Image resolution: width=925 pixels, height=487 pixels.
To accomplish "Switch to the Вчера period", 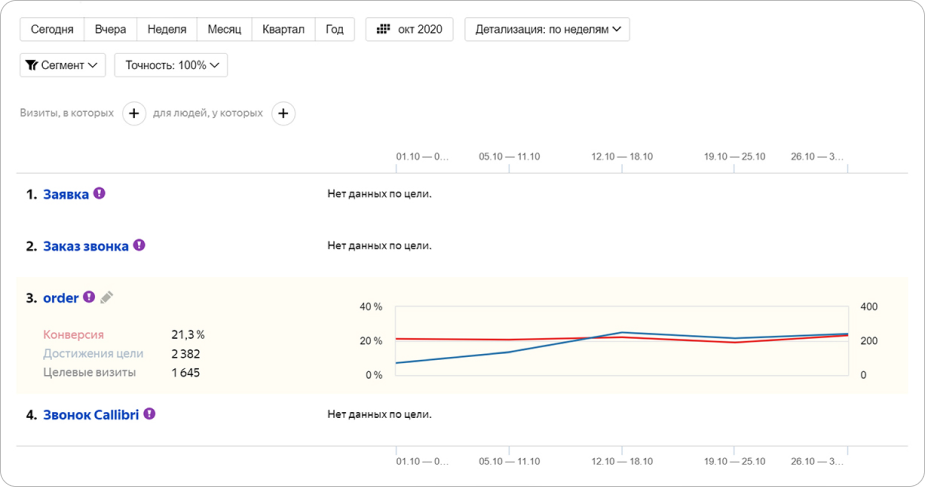I will (x=110, y=29).
